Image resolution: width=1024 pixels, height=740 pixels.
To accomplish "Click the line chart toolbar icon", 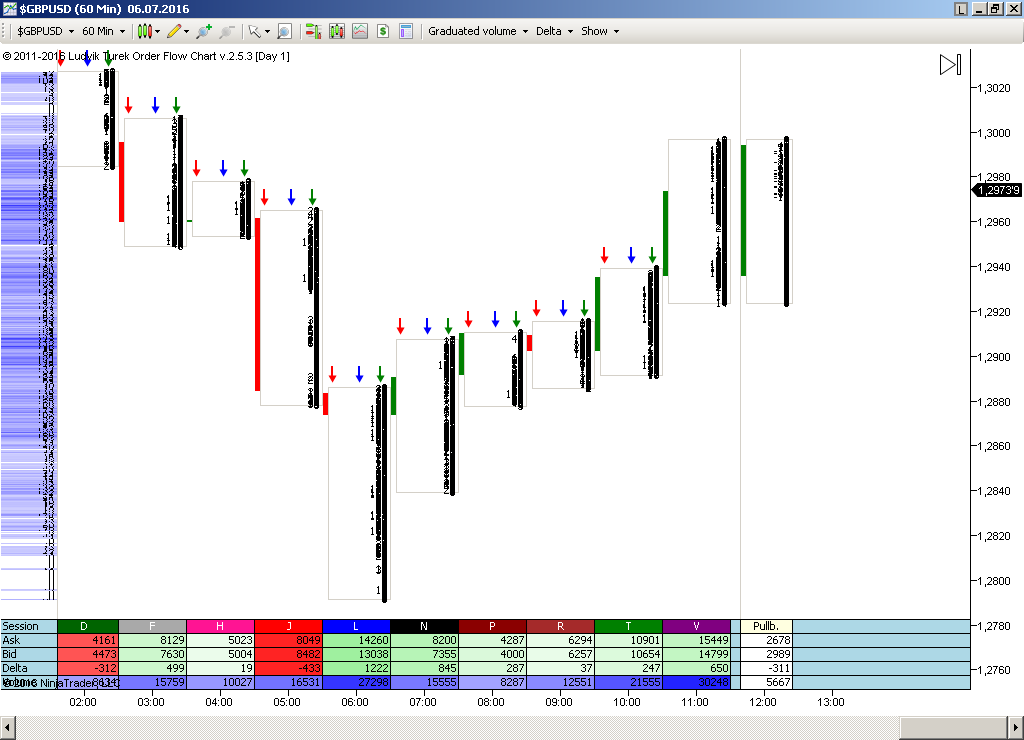I will tap(360, 31).
